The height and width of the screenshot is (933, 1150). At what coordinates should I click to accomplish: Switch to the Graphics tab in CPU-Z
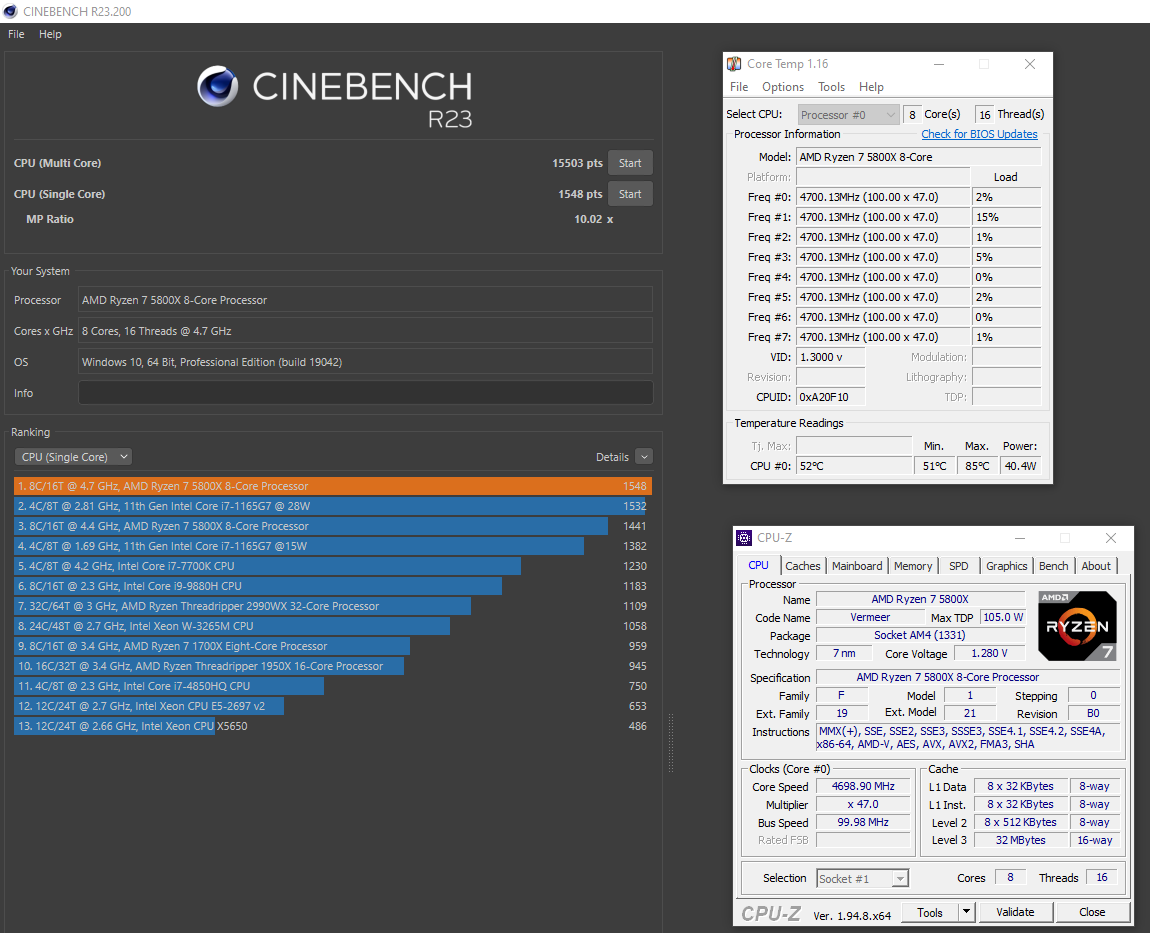[x=1006, y=566]
